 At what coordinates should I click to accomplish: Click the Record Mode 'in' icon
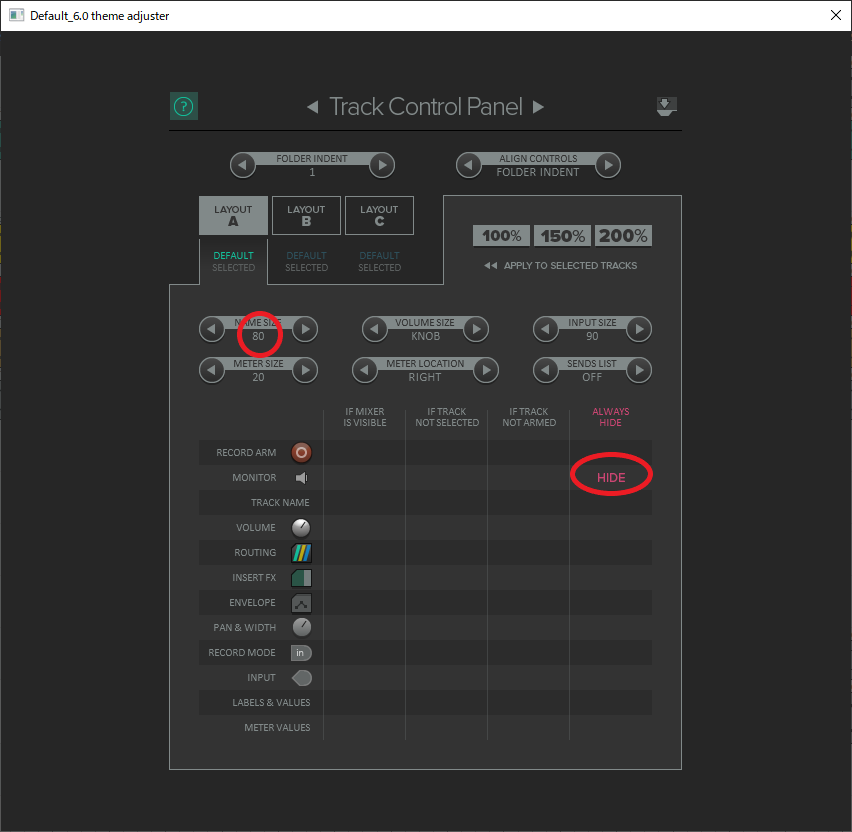pos(301,653)
